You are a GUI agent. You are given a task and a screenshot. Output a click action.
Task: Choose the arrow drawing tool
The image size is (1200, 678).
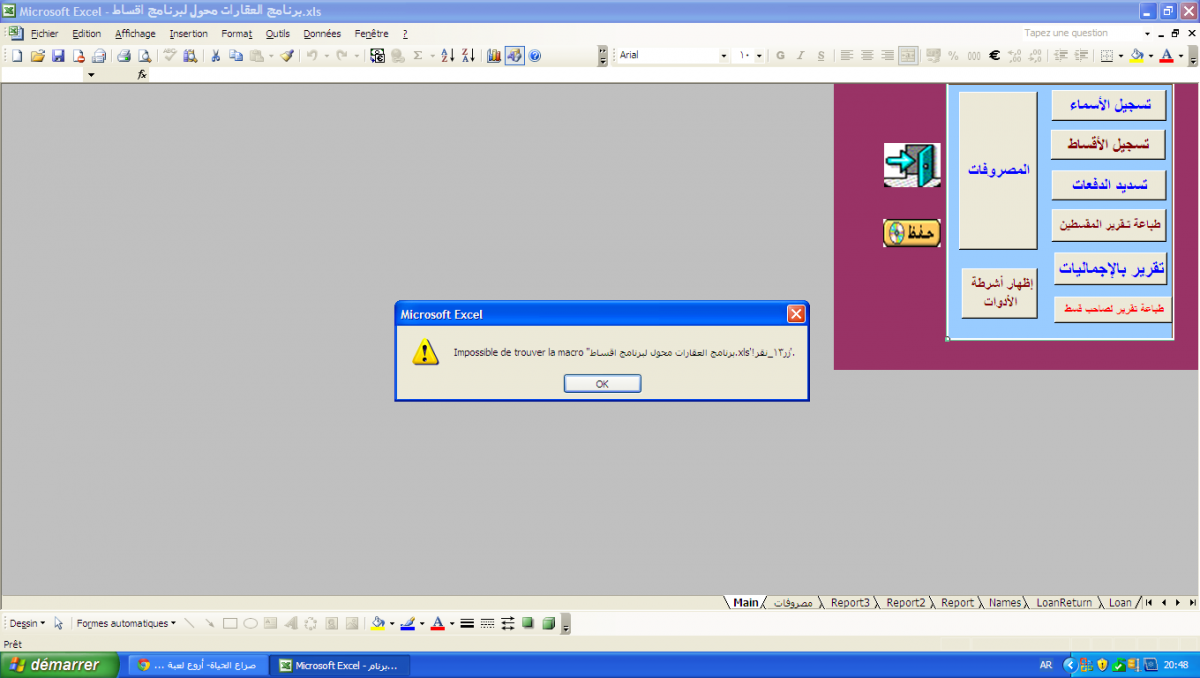(x=209, y=623)
